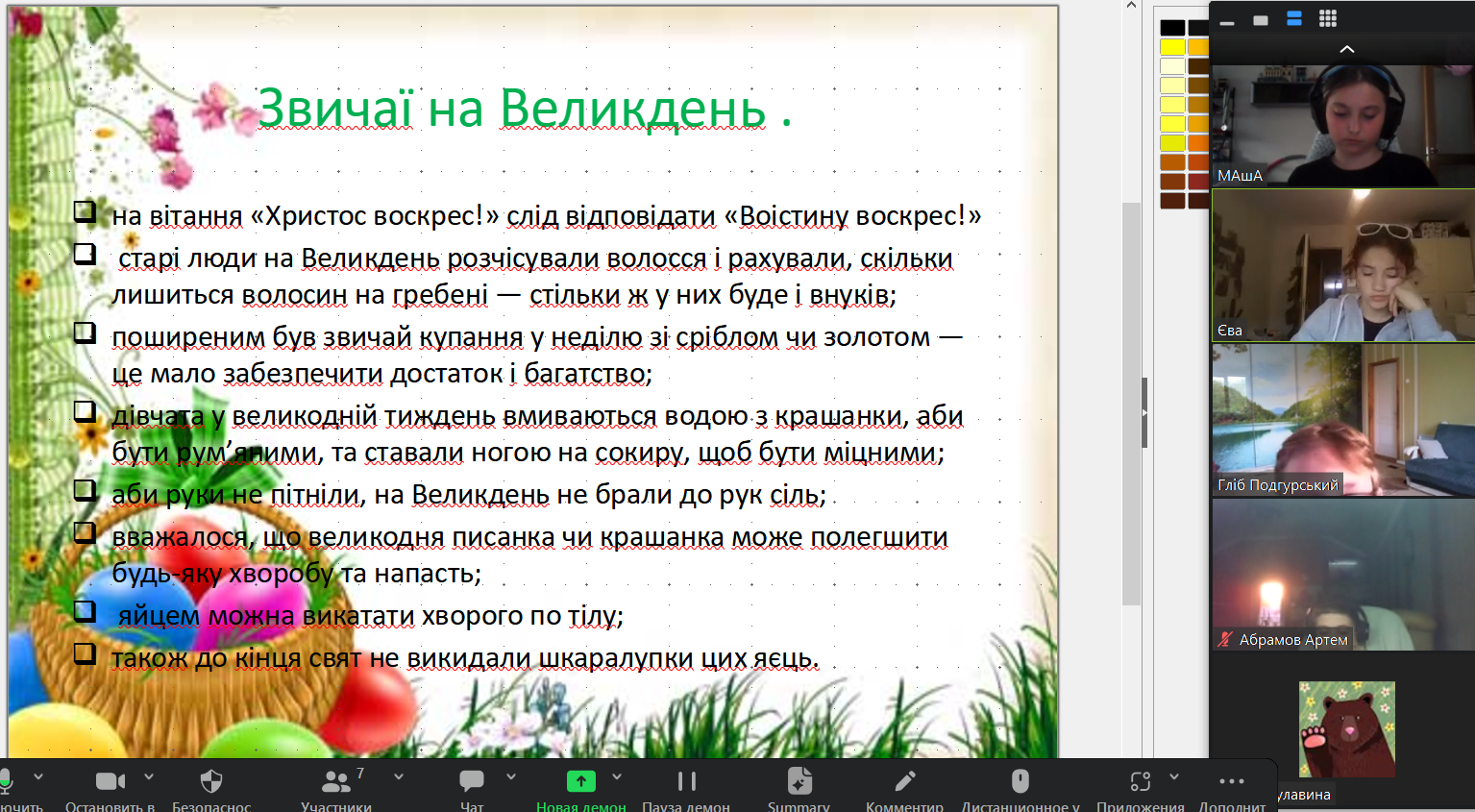Click participants count number 7
This screenshot has width=1475, height=812.
[x=360, y=773]
